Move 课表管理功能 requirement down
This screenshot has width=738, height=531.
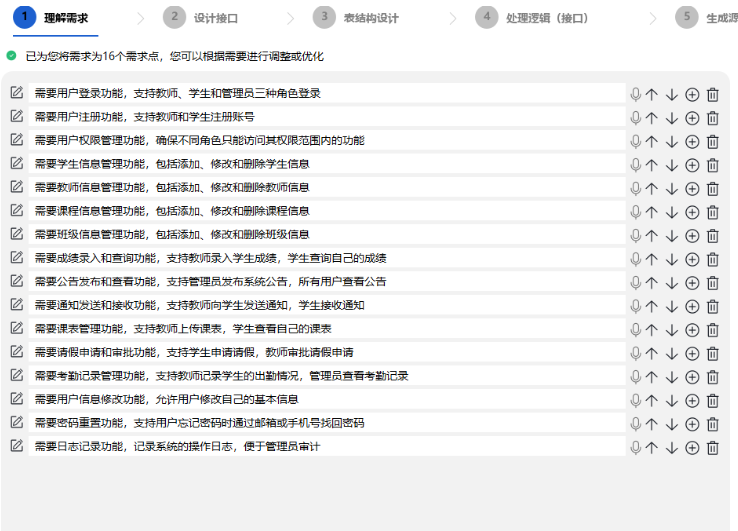[x=672, y=329]
